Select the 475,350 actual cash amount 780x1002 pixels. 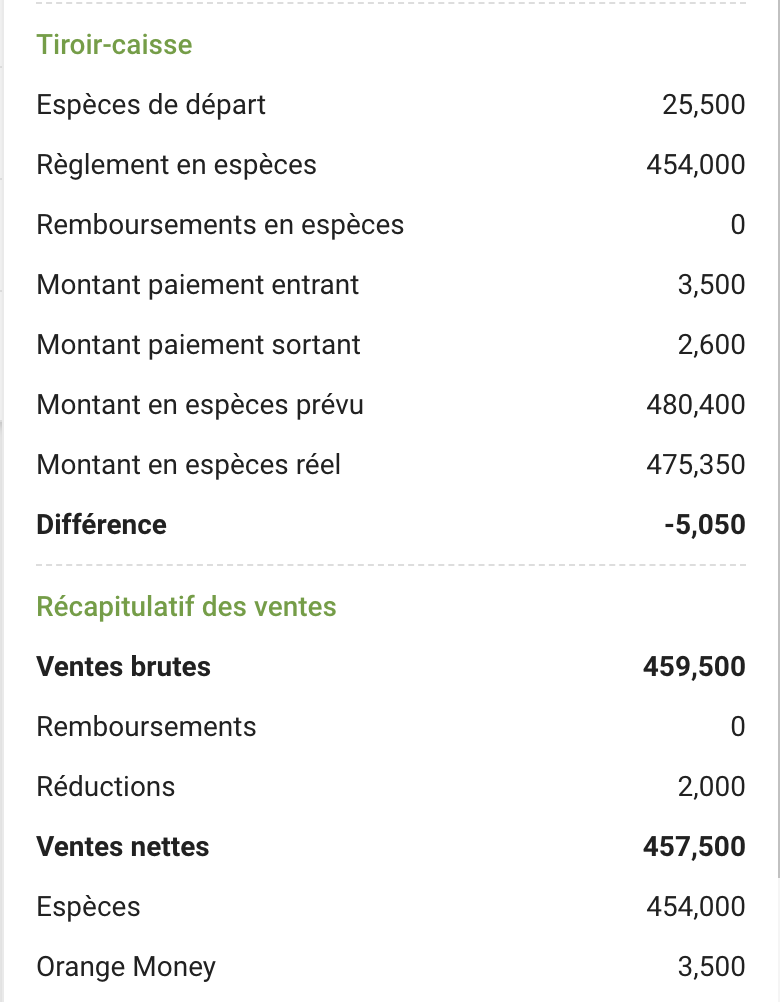[696, 465]
